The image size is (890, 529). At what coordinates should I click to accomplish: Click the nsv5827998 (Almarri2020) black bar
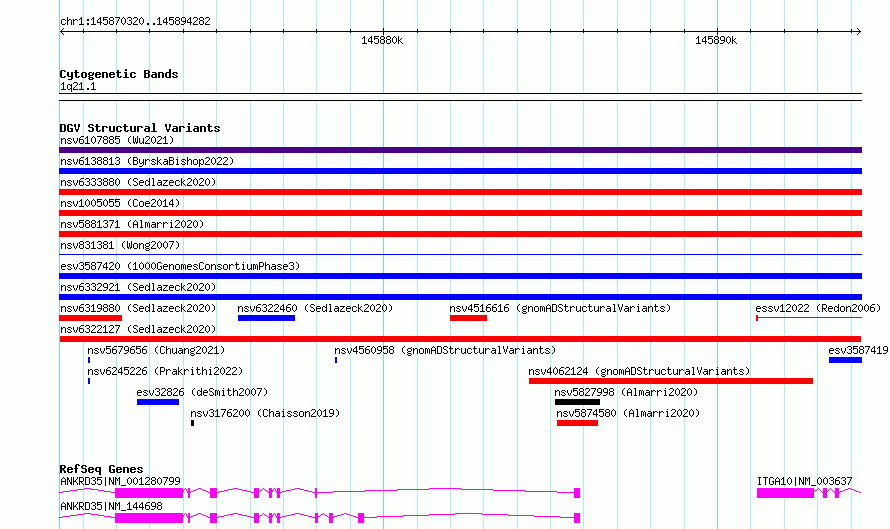(577, 402)
